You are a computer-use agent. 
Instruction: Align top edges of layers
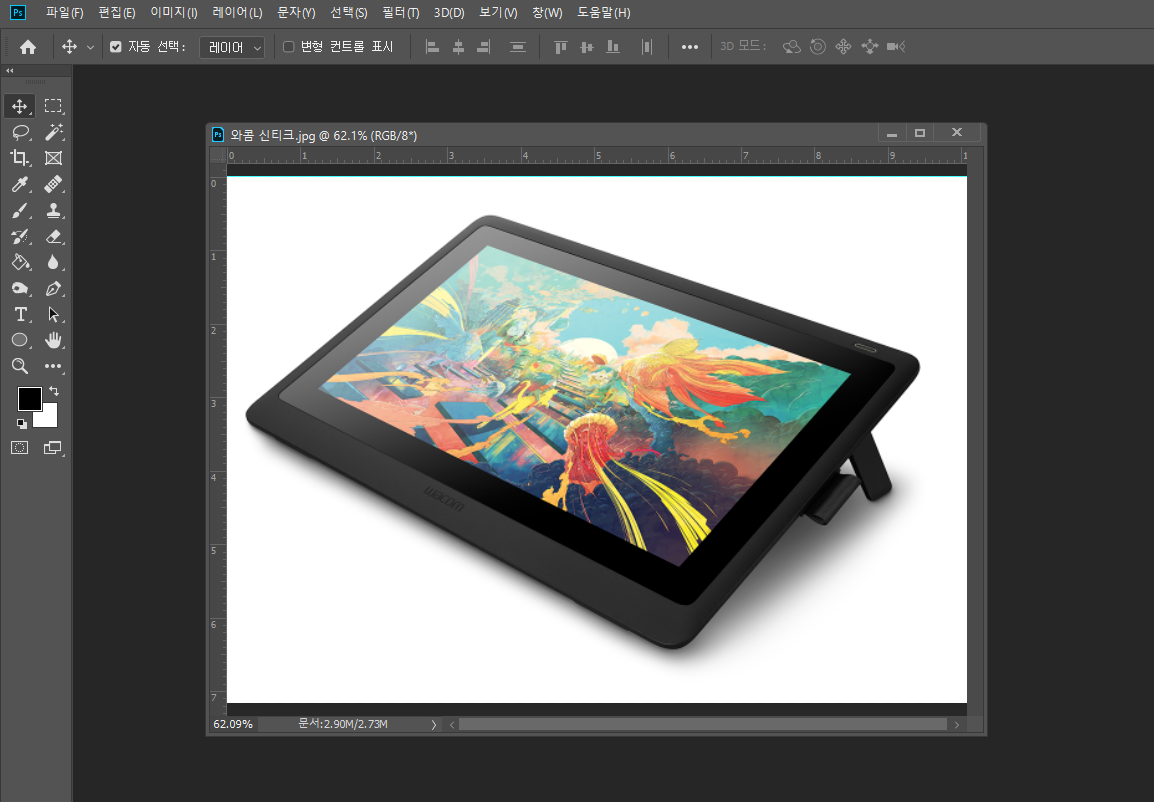[561, 47]
